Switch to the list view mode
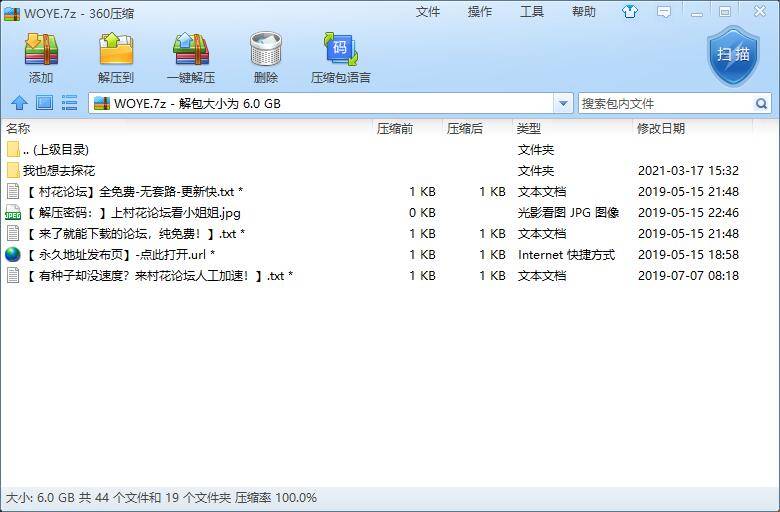Viewport: 780px width, 512px height. [69, 103]
